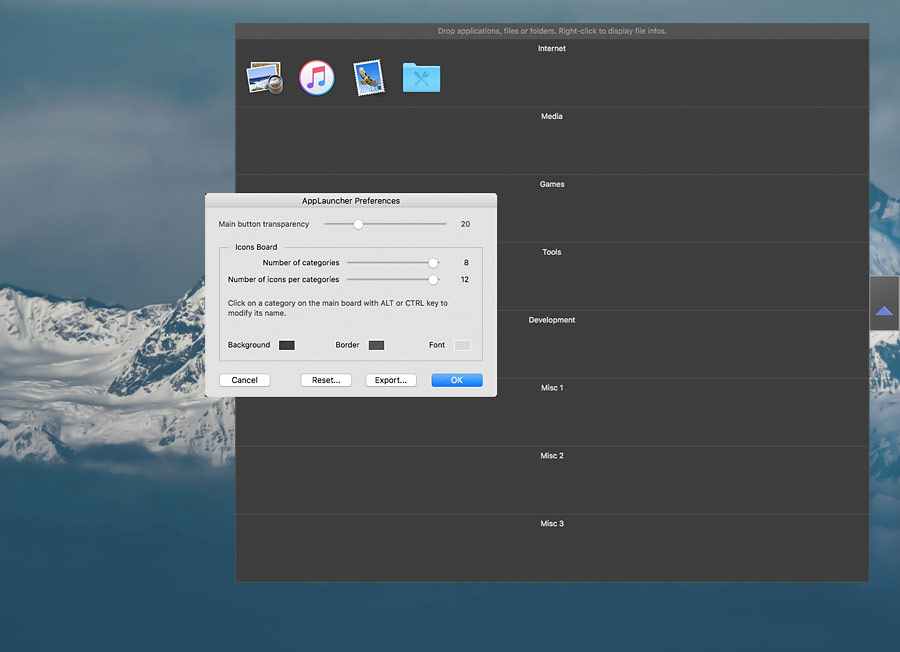900x652 pixels.
Task: Click the blue triangle launcher button
Action: pyautogui.click(x=884, y=311)
